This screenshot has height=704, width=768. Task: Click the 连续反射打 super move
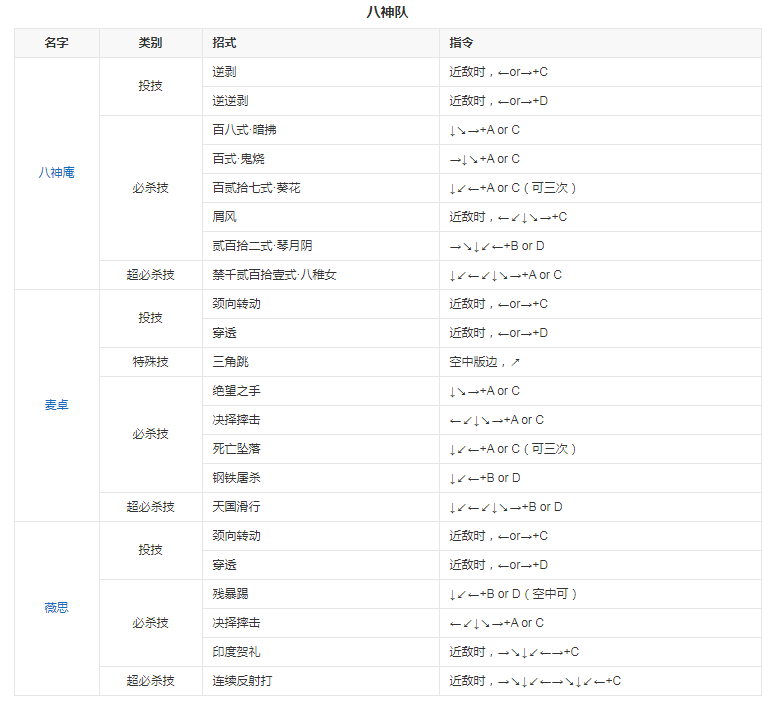pyautogui.click(x=242, y=681)
